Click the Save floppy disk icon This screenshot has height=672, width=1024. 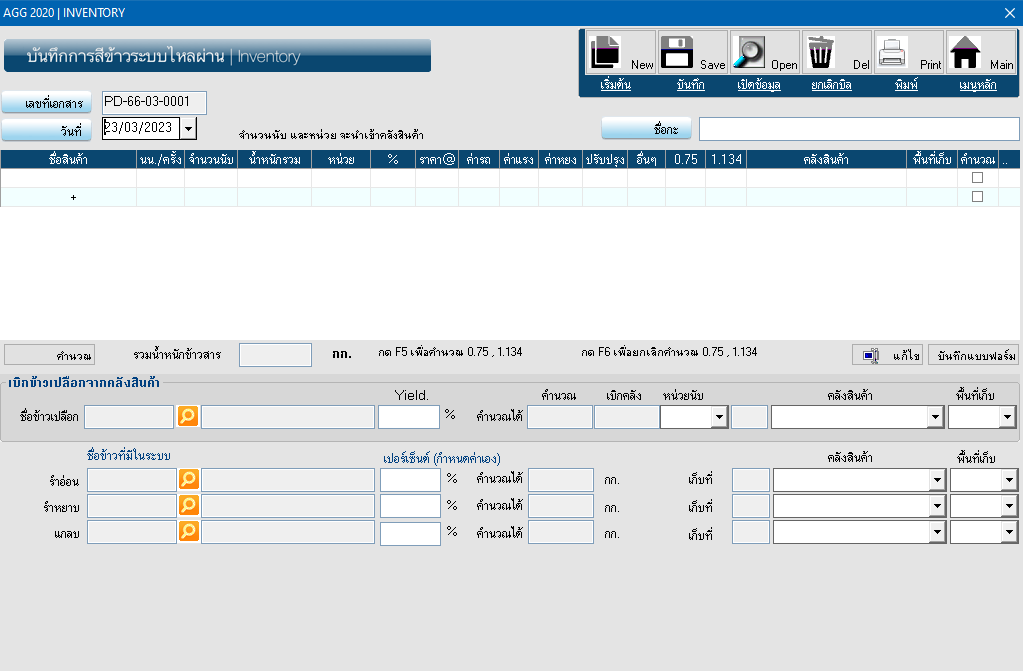tap(678, 51)
